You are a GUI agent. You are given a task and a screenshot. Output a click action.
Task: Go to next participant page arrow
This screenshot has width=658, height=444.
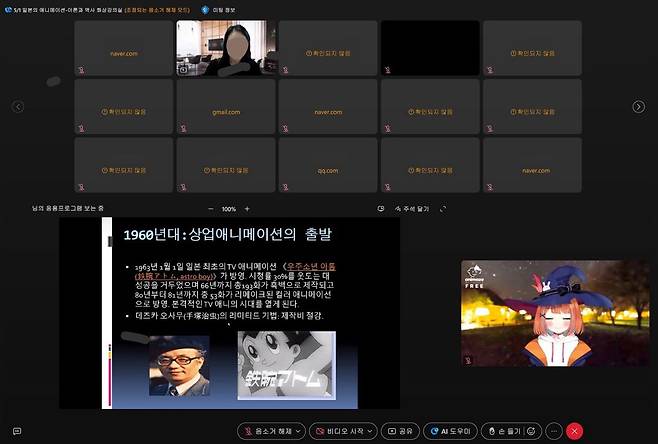pos(638,107)
